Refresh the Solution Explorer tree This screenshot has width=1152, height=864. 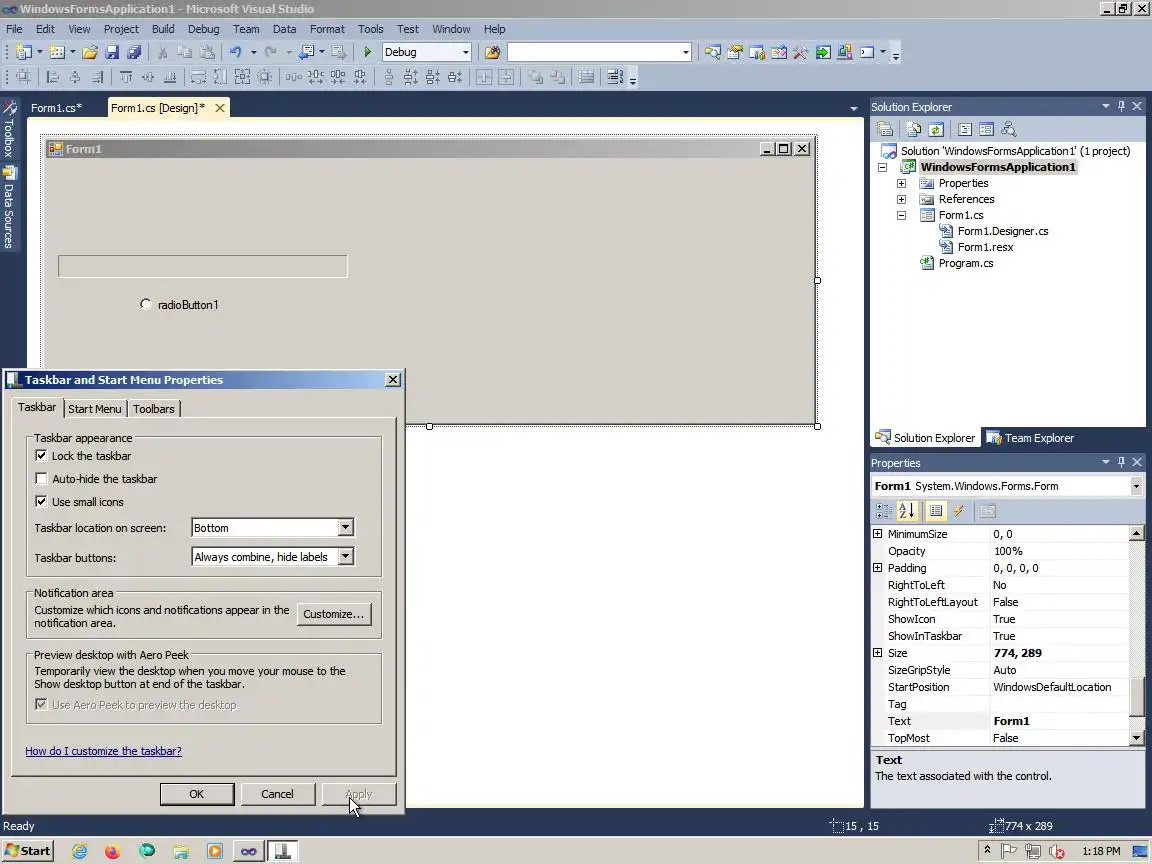click(x=936, y=129)
